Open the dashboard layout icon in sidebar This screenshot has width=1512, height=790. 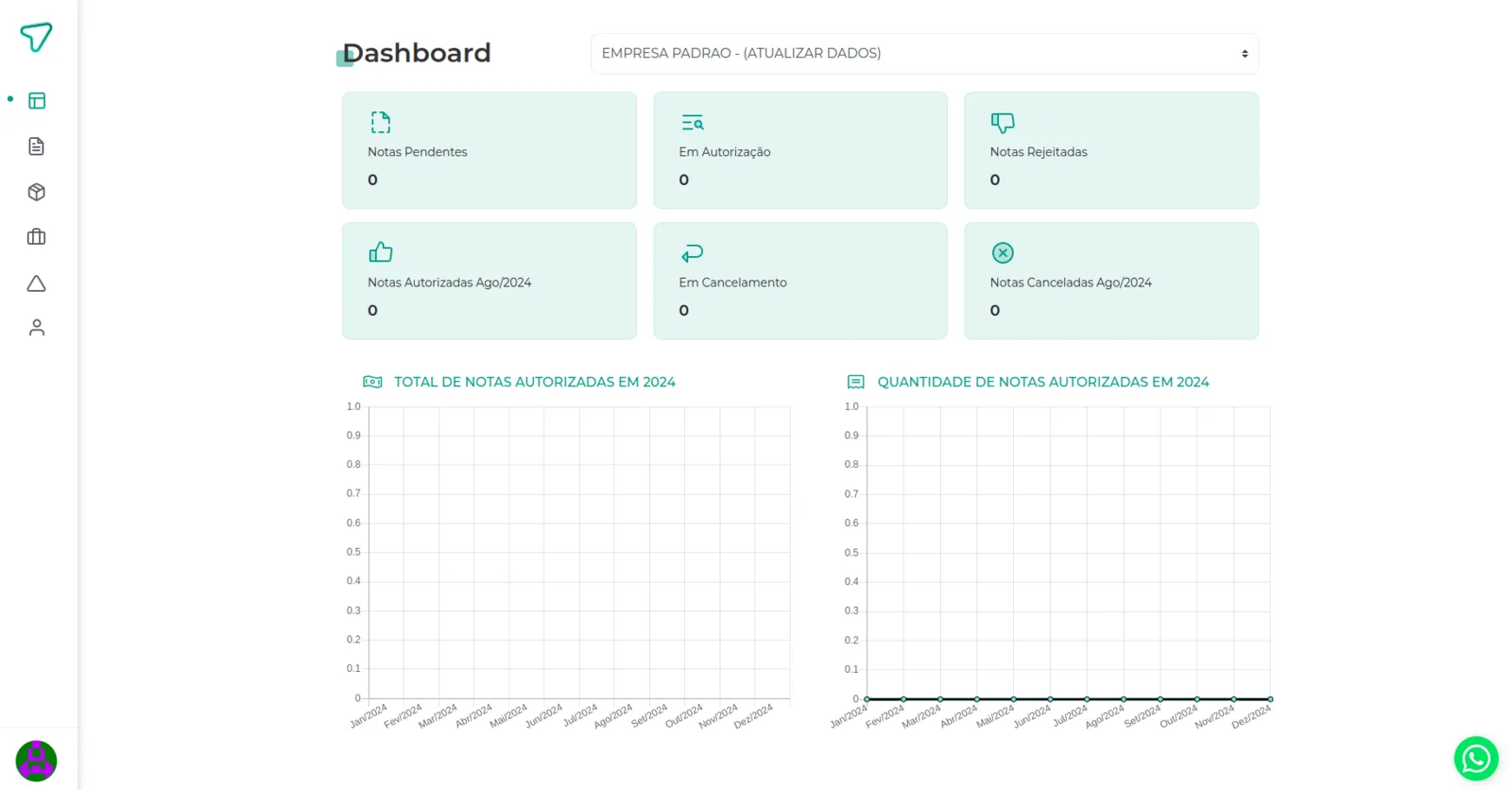[x=37, y=100]
